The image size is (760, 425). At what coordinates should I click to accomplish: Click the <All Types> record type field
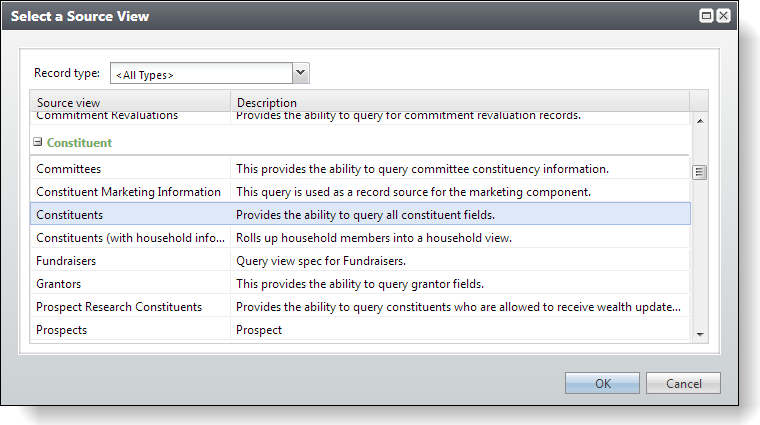(x=202, y=73)
